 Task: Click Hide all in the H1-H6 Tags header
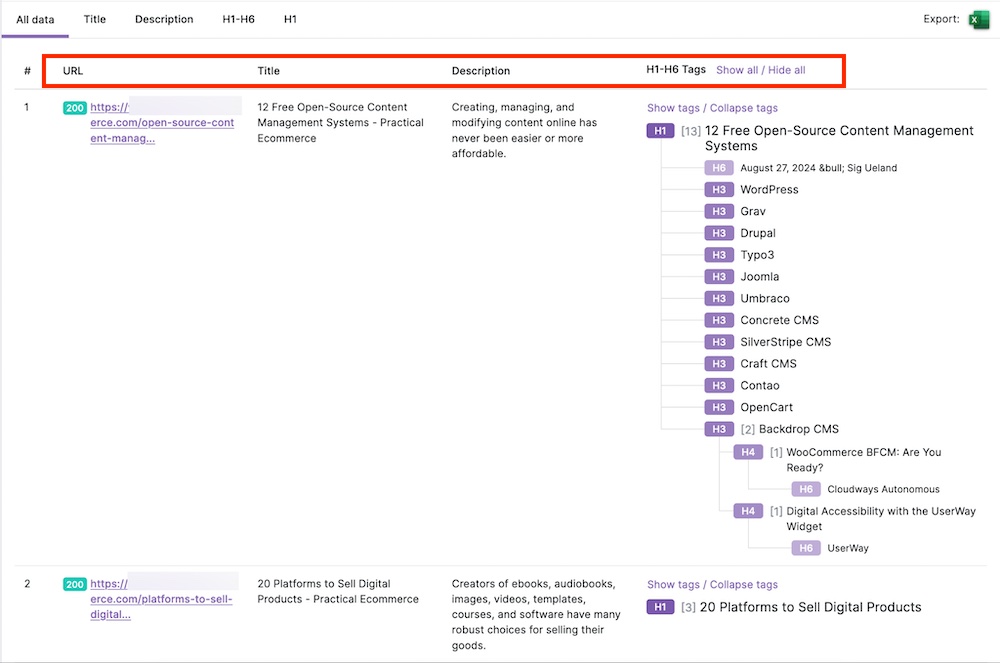(787, 70)
